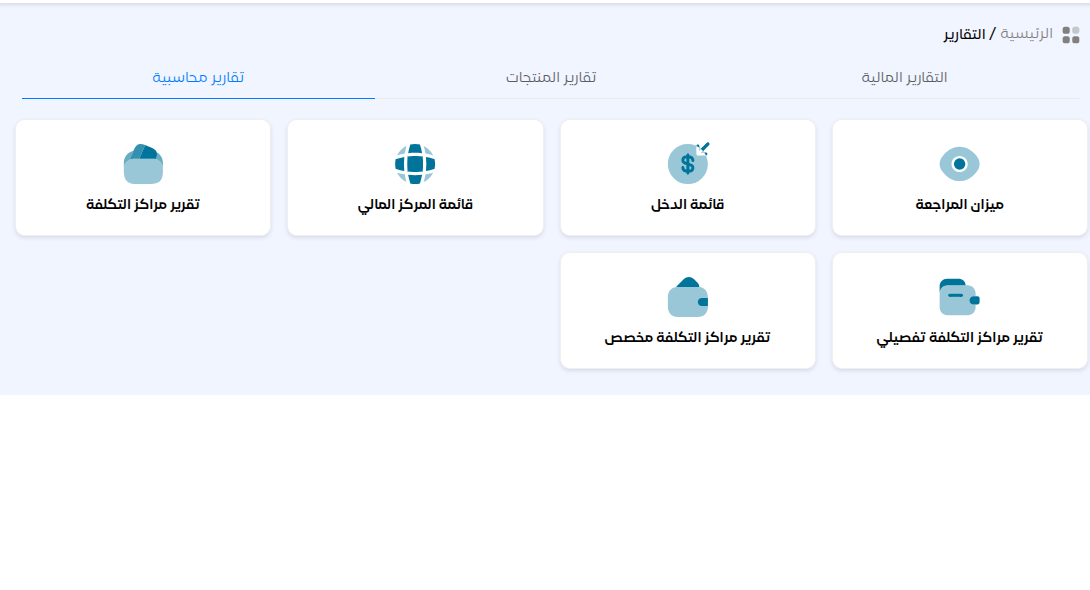This screenshot has height=590, width=1090.
Task: Select the تقارير محاسبية tab
Action: [198, 78]
